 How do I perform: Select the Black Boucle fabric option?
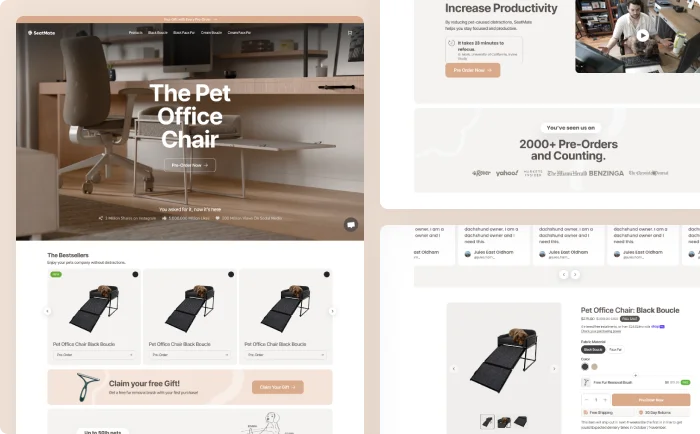pos(593,350)
